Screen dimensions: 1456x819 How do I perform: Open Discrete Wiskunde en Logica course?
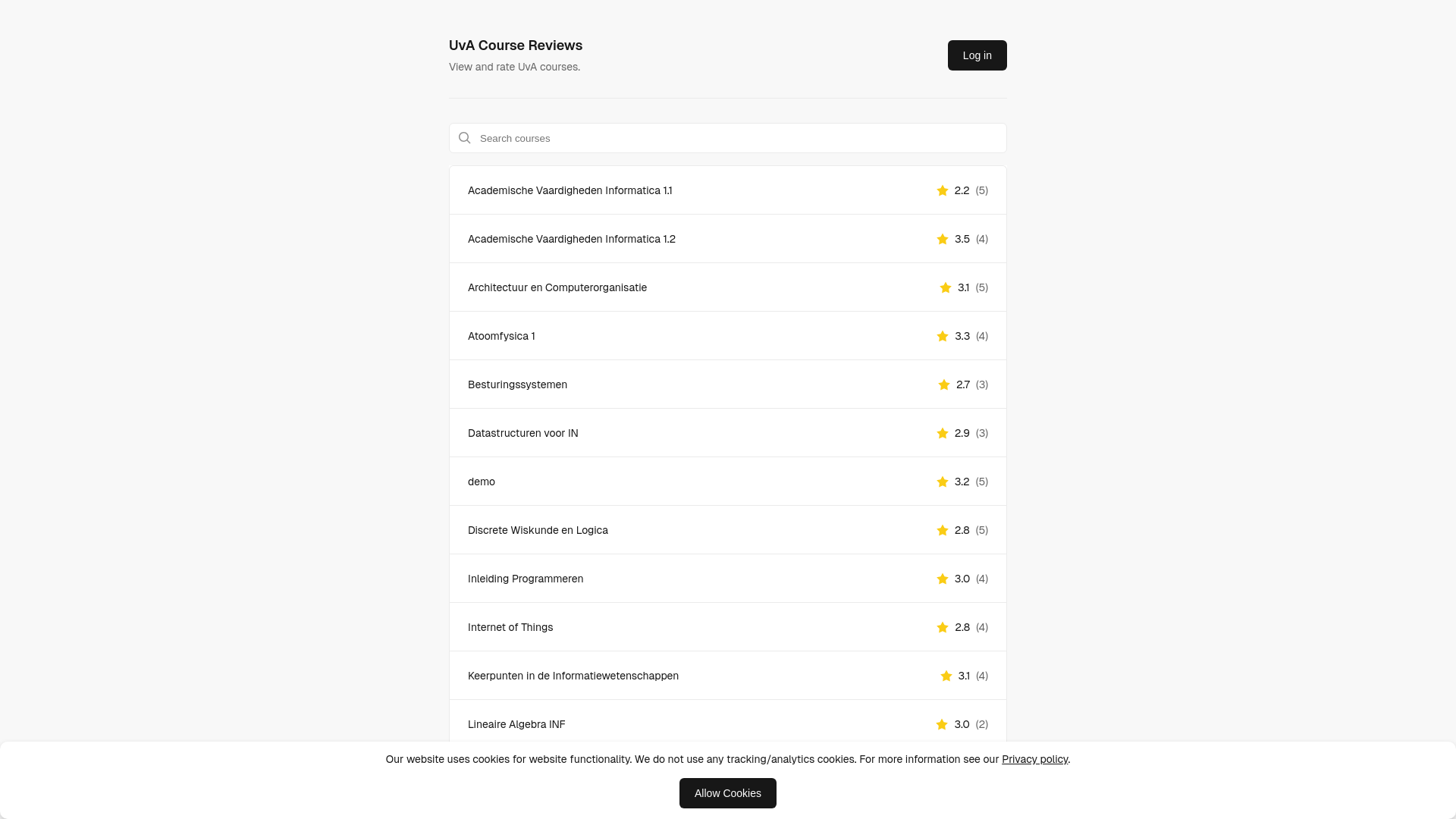tap(538, 530)
